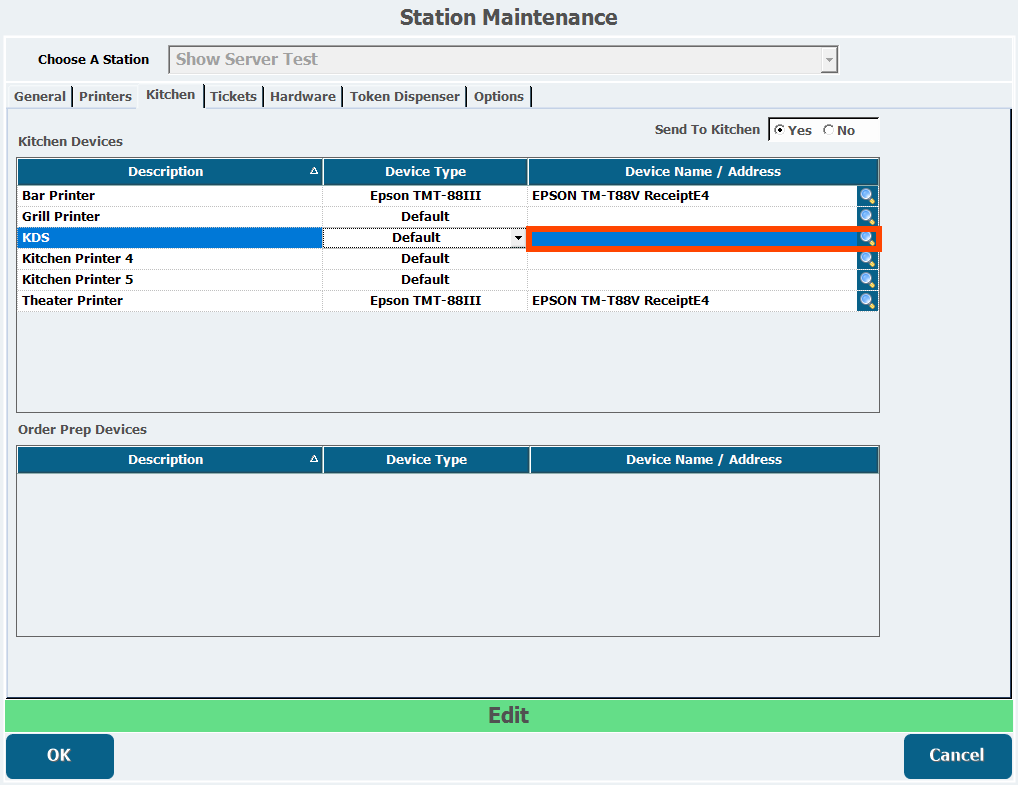Click the KDS Device Name address field
The height and width of the screenshot is (785, 1018).
coord(692,238)
